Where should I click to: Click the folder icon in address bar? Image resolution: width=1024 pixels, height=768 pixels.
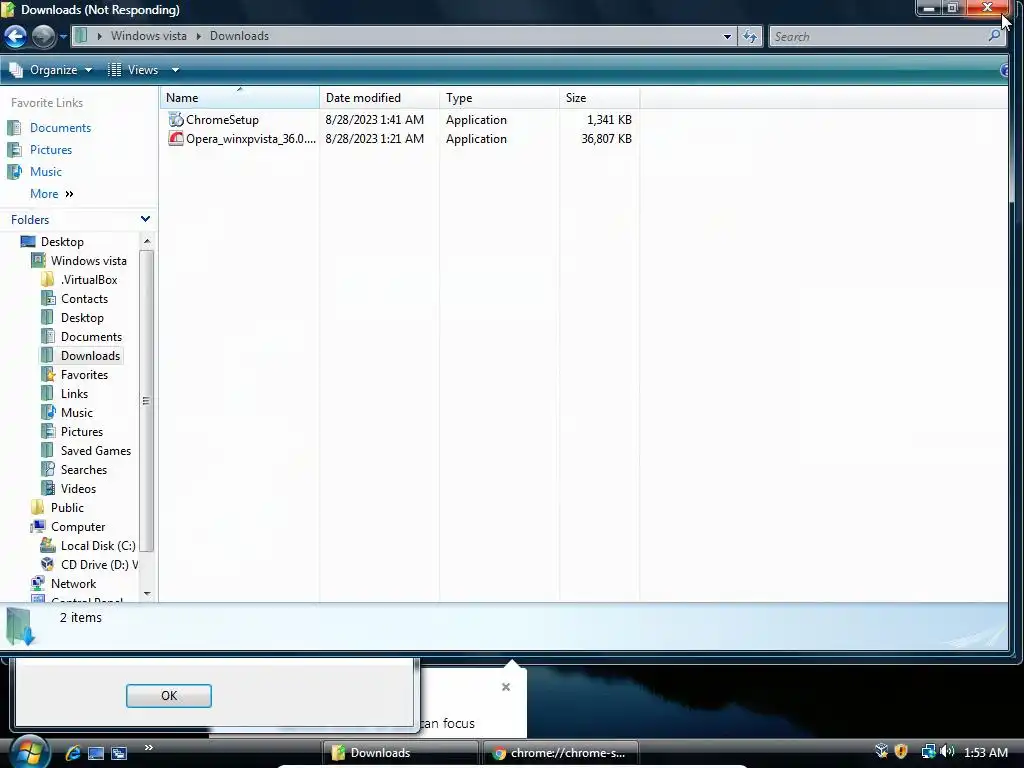point(81,36)
